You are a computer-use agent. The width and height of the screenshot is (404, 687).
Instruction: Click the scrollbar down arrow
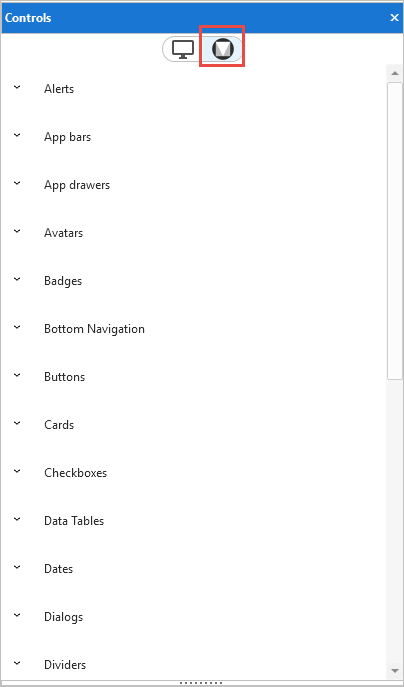coord(394,671)
